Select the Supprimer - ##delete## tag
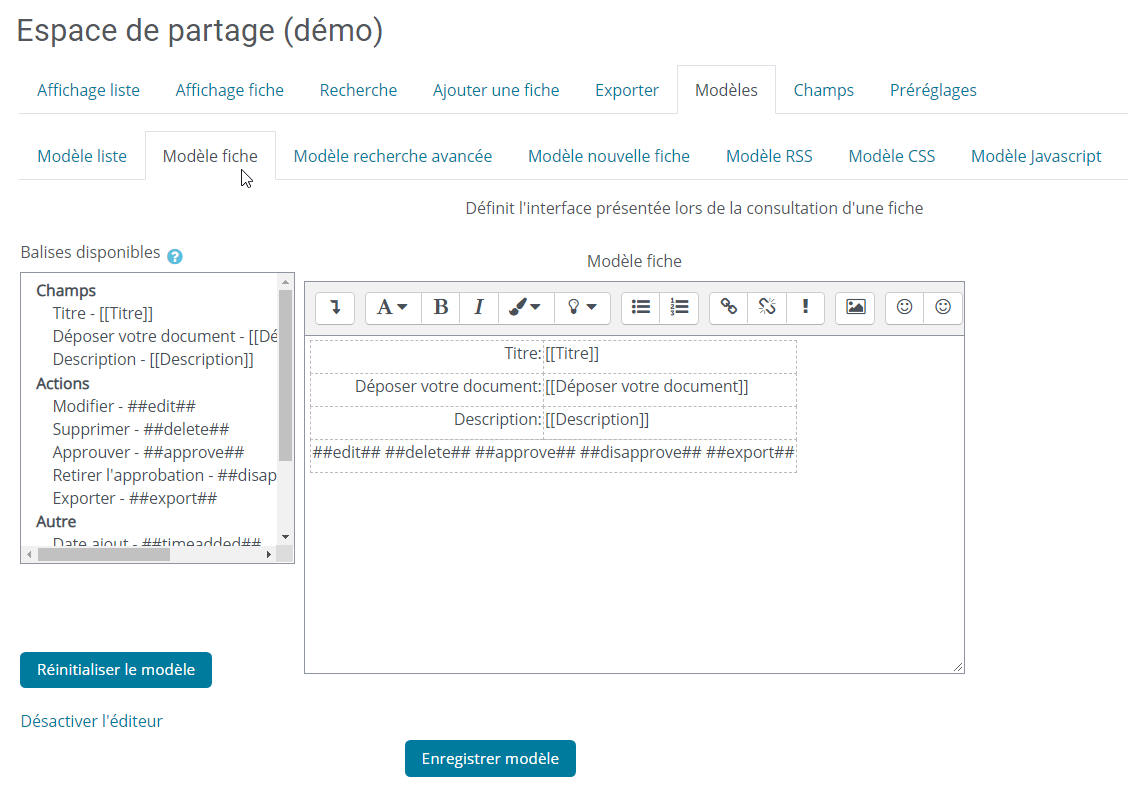1128x792 pixels. (x=140, y=429)
